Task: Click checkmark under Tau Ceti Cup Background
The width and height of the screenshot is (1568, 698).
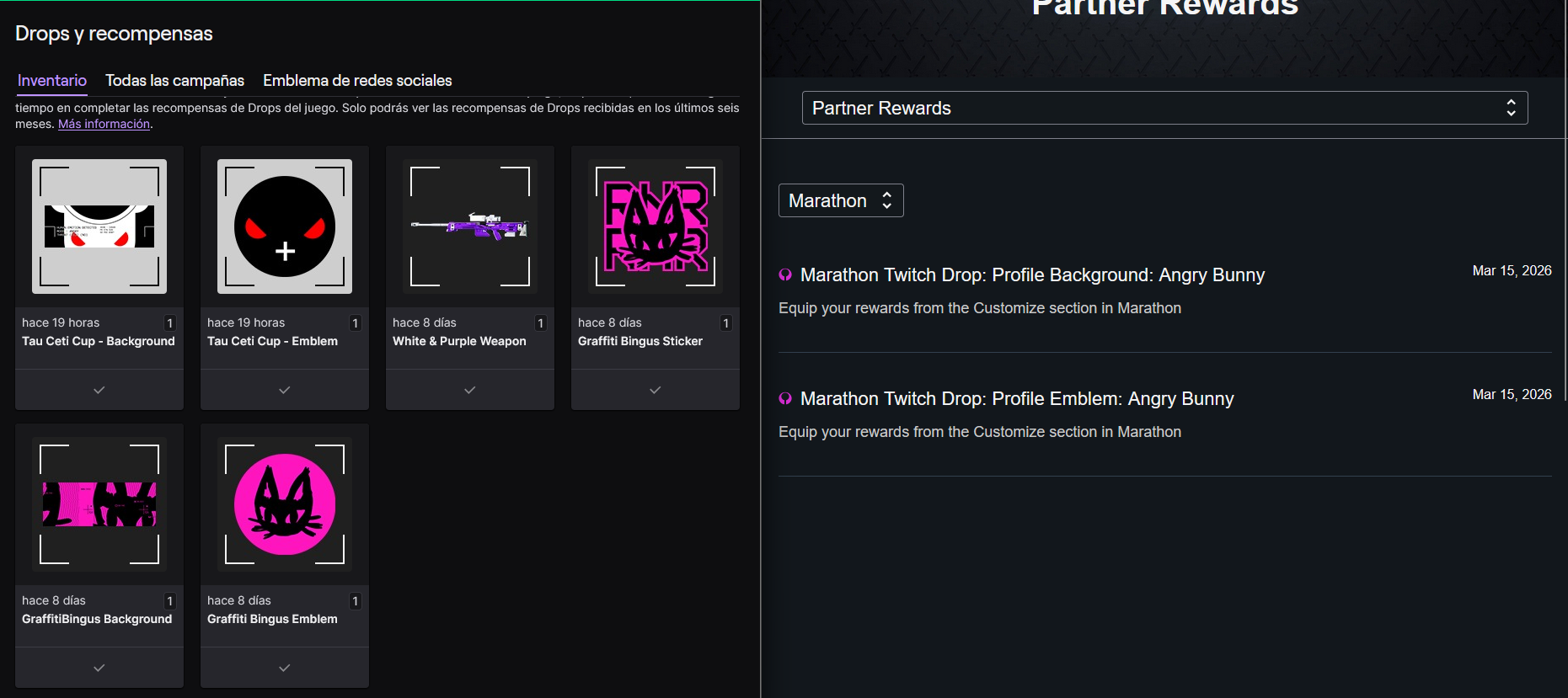Action: (99, 390)
